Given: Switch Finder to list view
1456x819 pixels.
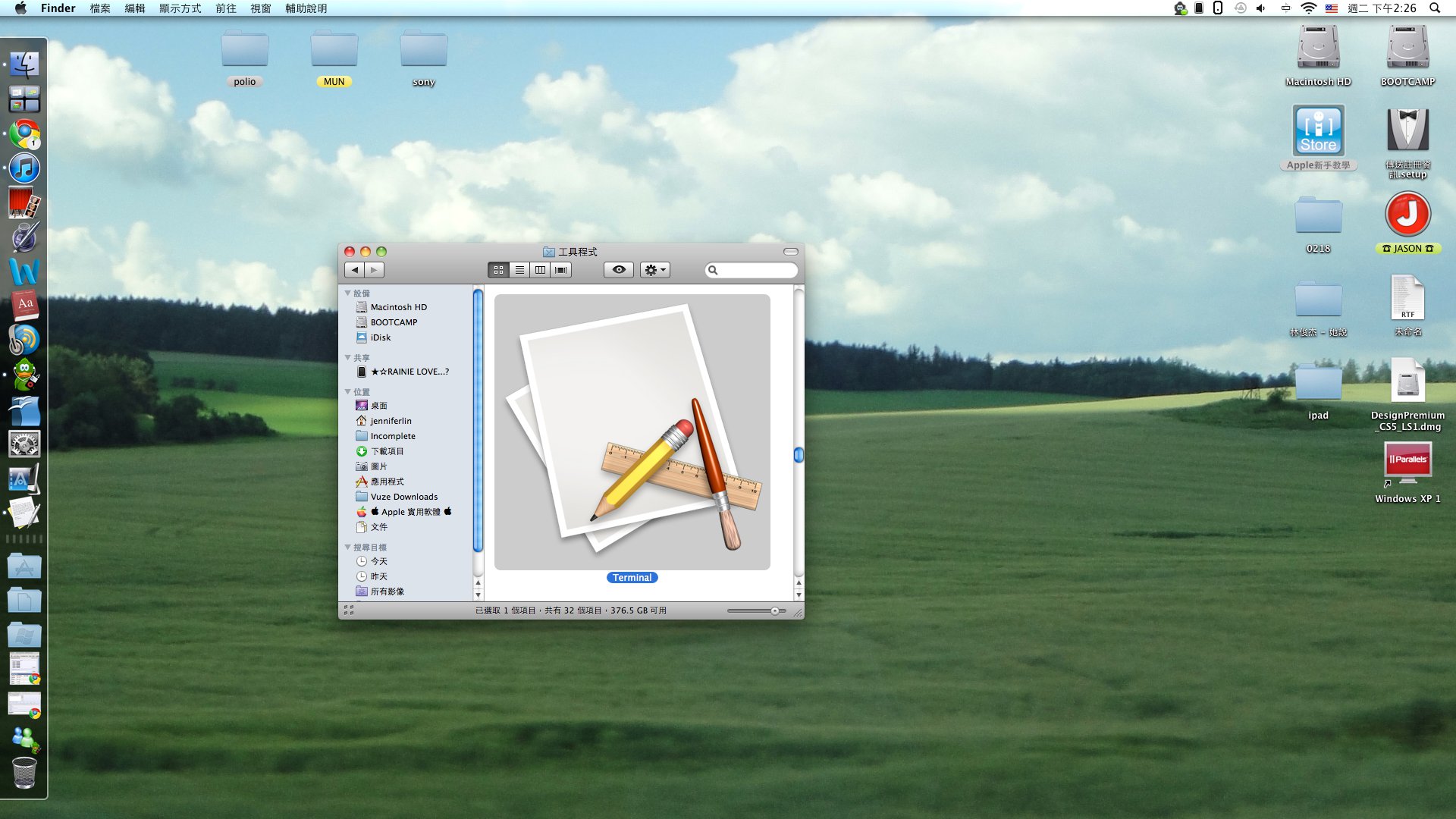Looking at the screenshot, I should (519, 270).
